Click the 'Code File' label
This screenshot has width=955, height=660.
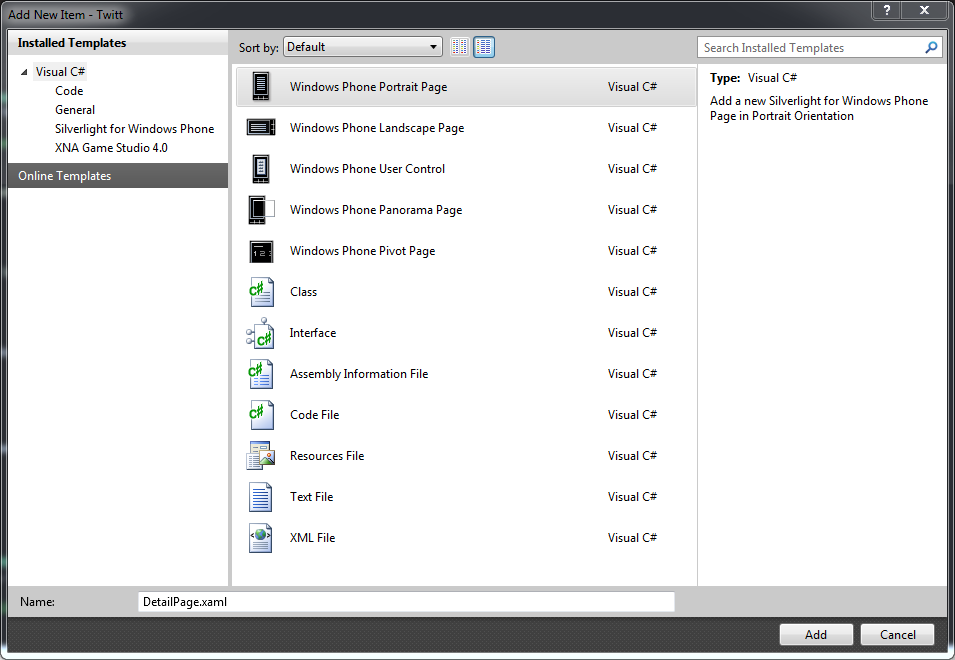pyautogui.click(x=314, y=415)
